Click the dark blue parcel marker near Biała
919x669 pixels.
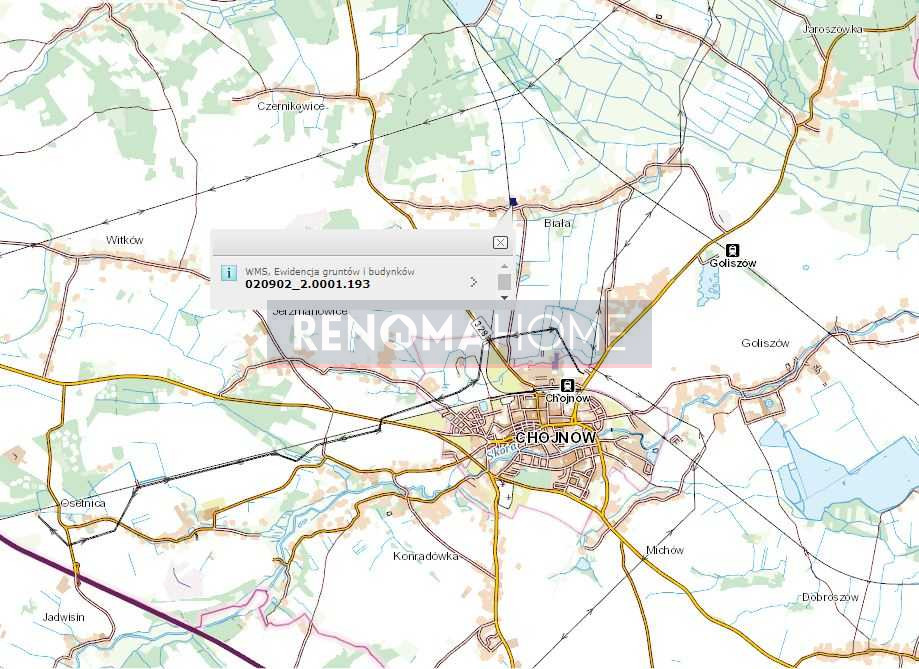pos(513,202)
